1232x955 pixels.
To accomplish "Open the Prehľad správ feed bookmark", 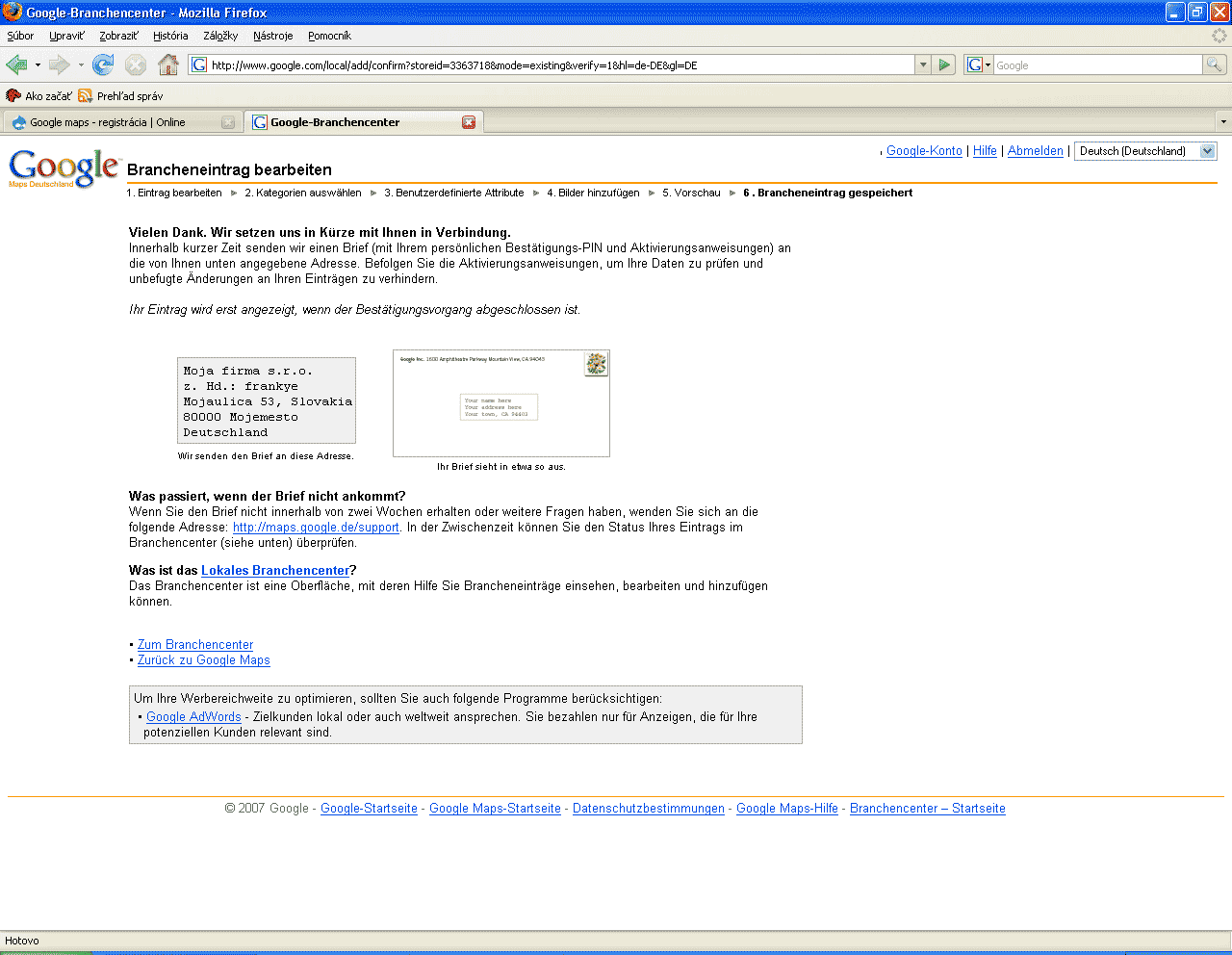I will (120, 95).
